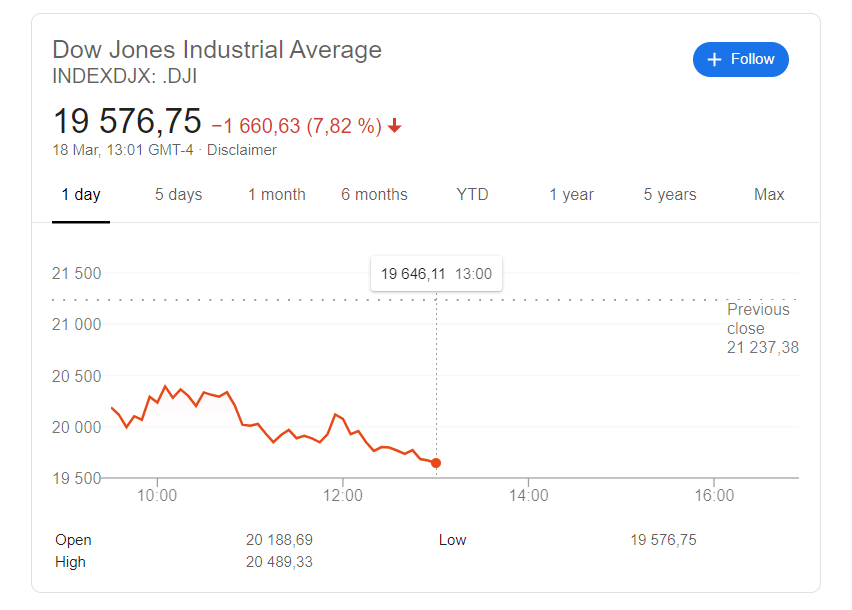
Task: Select the YTD tab
Action: [x=472, y=195]
